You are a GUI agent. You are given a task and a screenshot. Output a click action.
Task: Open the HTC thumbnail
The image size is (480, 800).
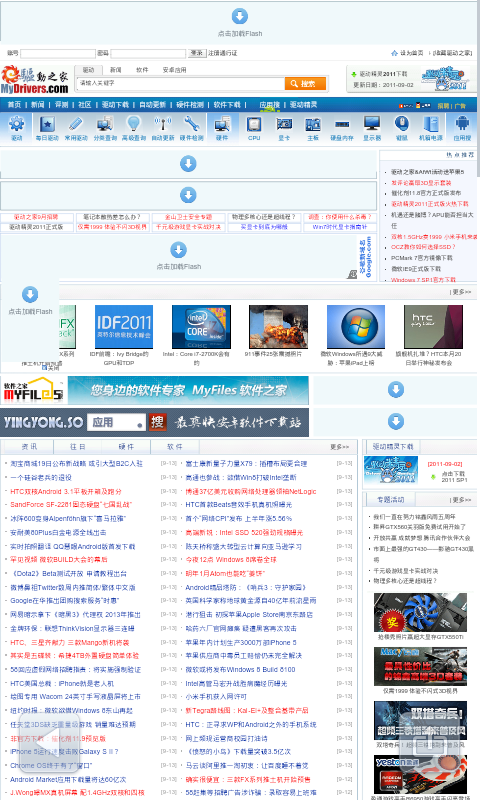(433, 327)
